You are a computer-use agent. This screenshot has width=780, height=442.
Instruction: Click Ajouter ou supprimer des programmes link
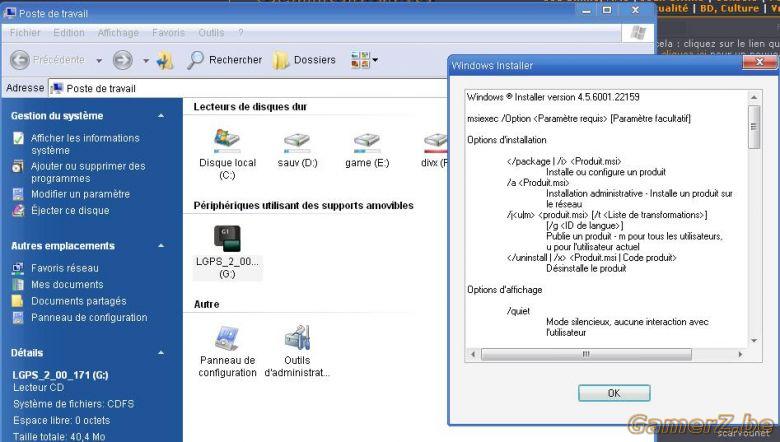click(x=88, y=172)
